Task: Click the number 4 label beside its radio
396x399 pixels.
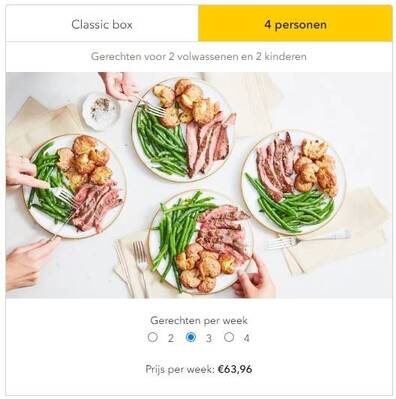Action: click(x=246, y=339)
